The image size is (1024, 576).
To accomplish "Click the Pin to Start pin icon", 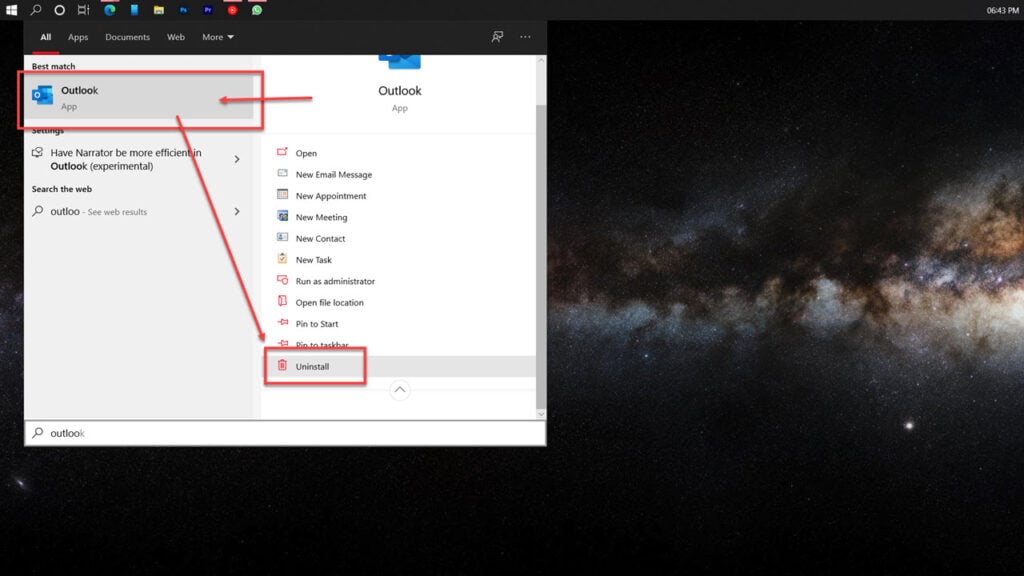I will pyautogui.click(x=282, y=323).
